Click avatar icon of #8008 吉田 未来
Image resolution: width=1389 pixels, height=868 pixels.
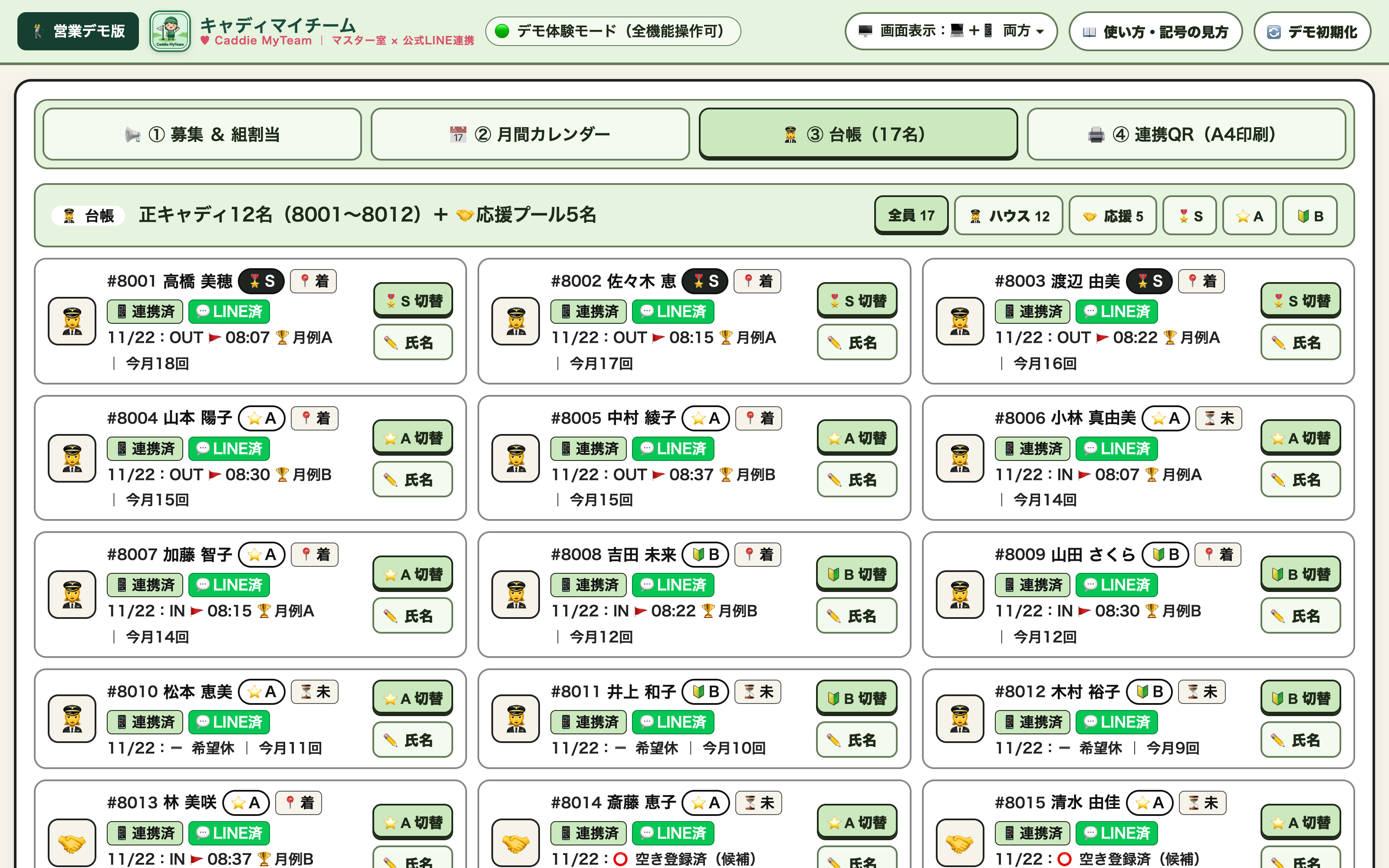click(516, 594)
